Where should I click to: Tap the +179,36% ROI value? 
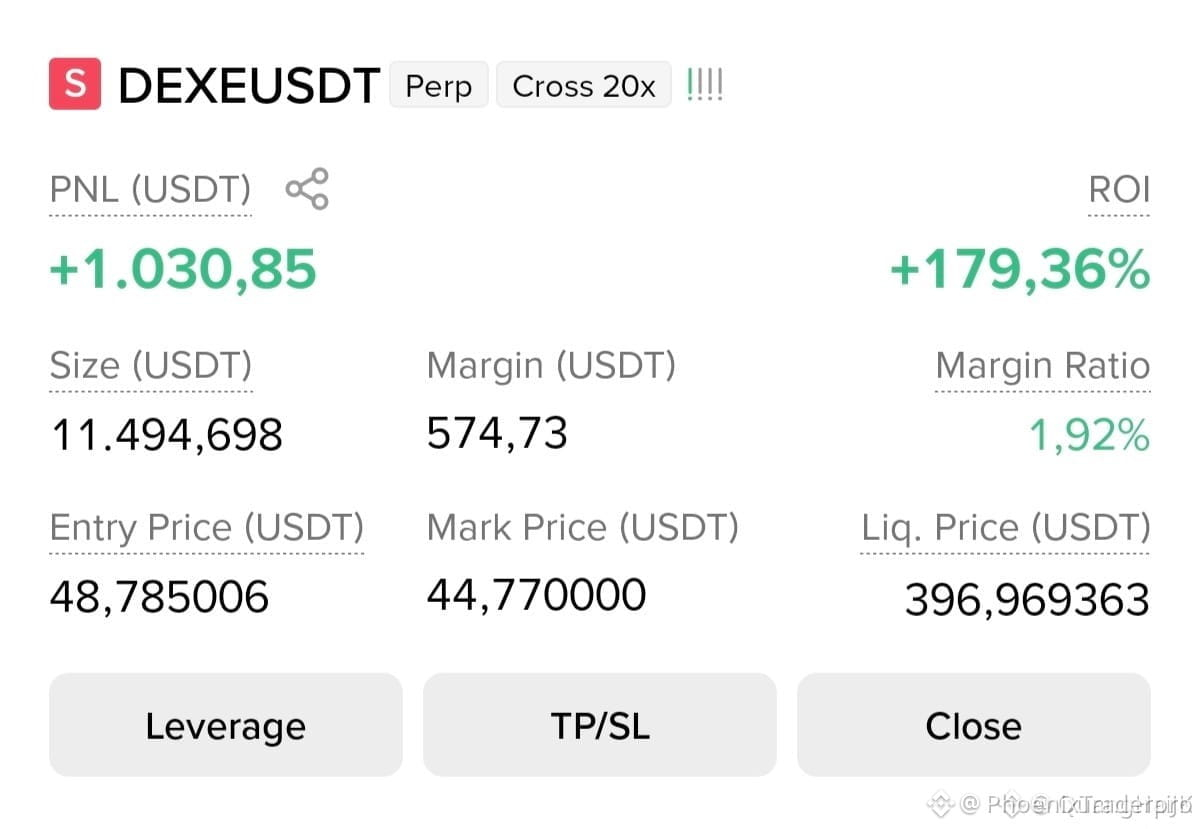coord(1020,270)
